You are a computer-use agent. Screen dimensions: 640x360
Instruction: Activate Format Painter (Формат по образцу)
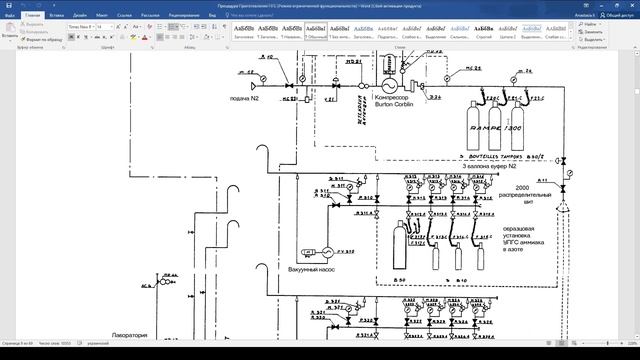click(41, 40)
